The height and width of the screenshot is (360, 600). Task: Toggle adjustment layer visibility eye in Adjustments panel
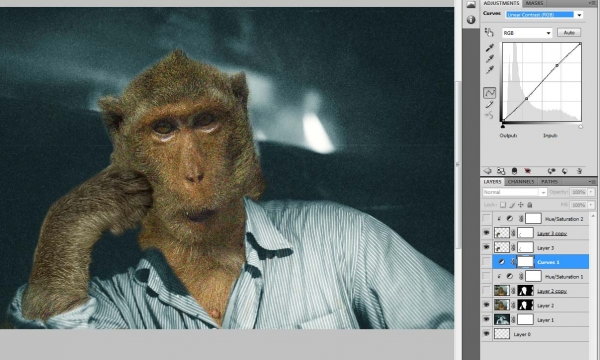coord(527,171)
